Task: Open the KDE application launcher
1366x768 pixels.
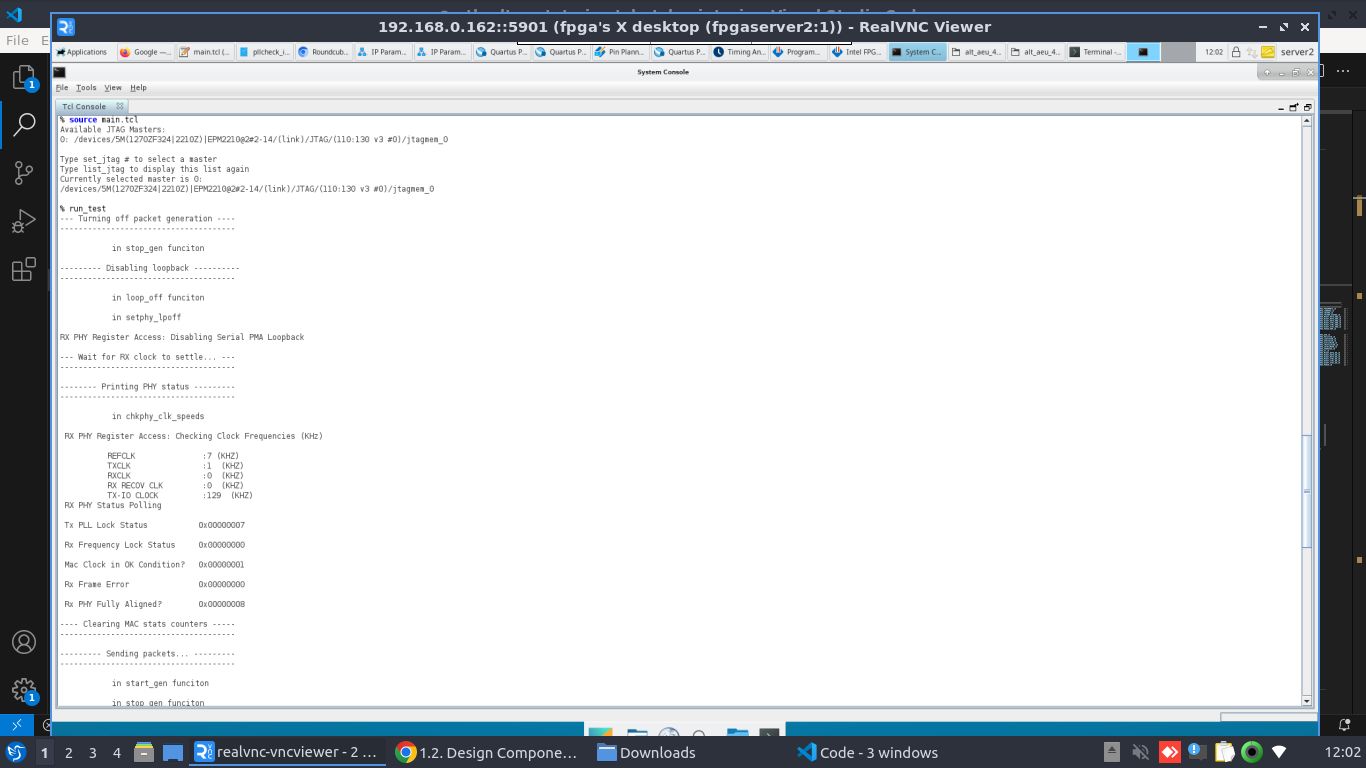Action: [15, 752]
